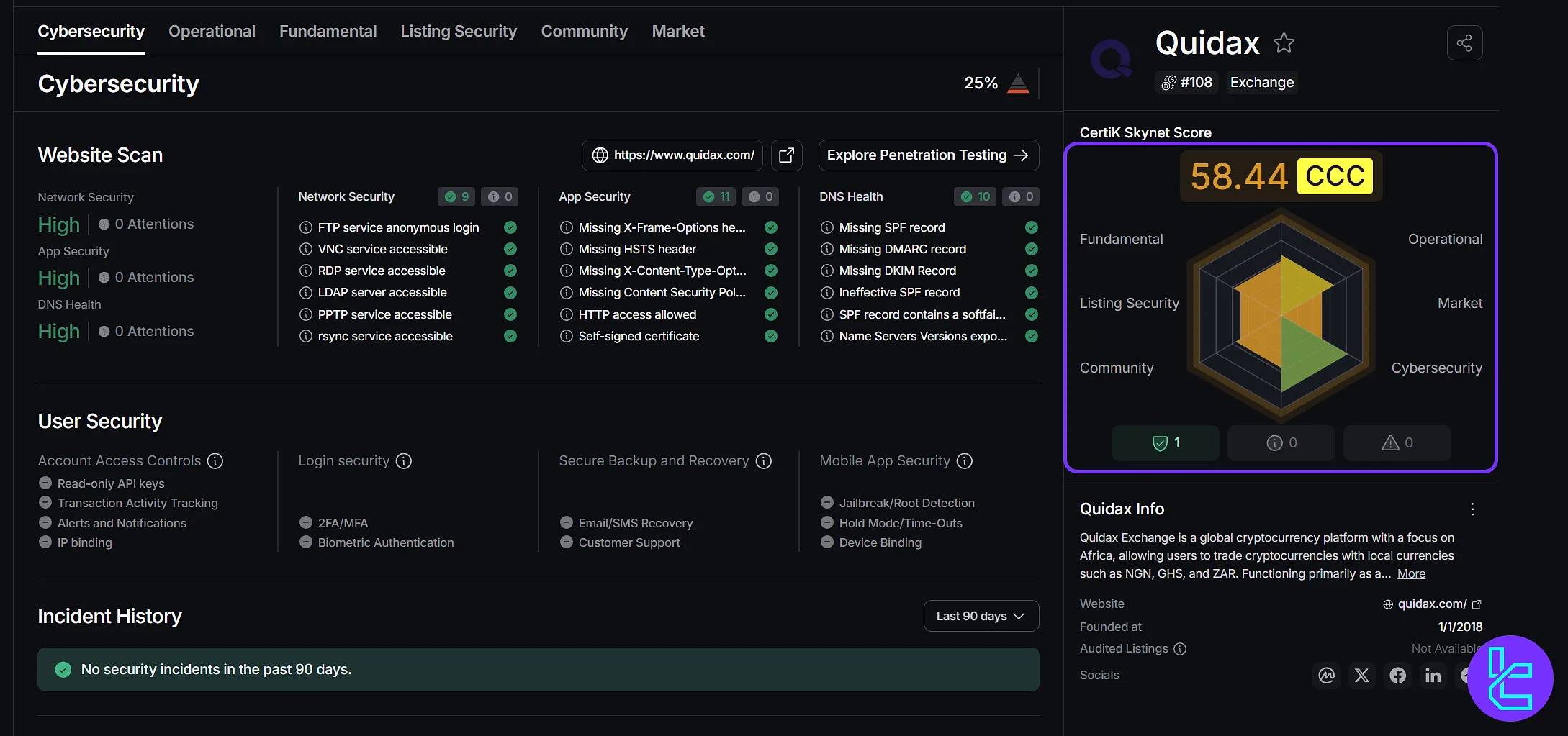The height and width of the screenshot is (736, 1568).
Task: Open the Listing Security tab
Action: coord(459,31)
